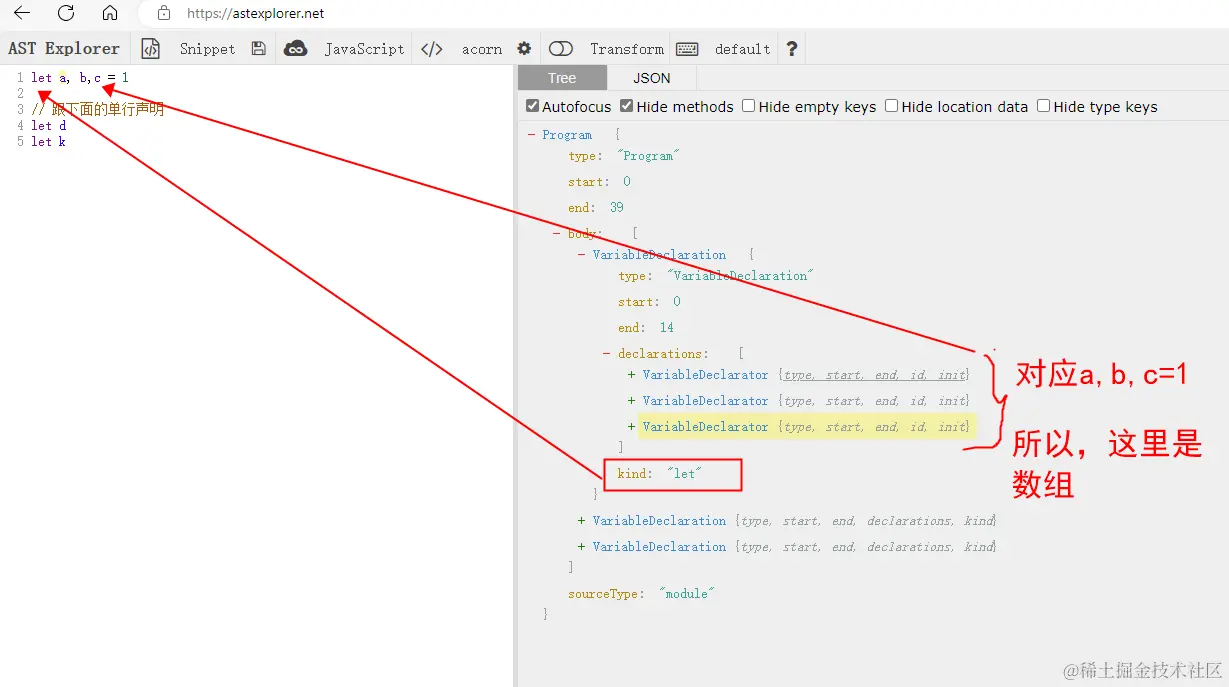This screenshot has height=687, width=1229.
Task: Expand the second VariableDeclarator node
Action: pyautogui.click(x=632, y=401)
